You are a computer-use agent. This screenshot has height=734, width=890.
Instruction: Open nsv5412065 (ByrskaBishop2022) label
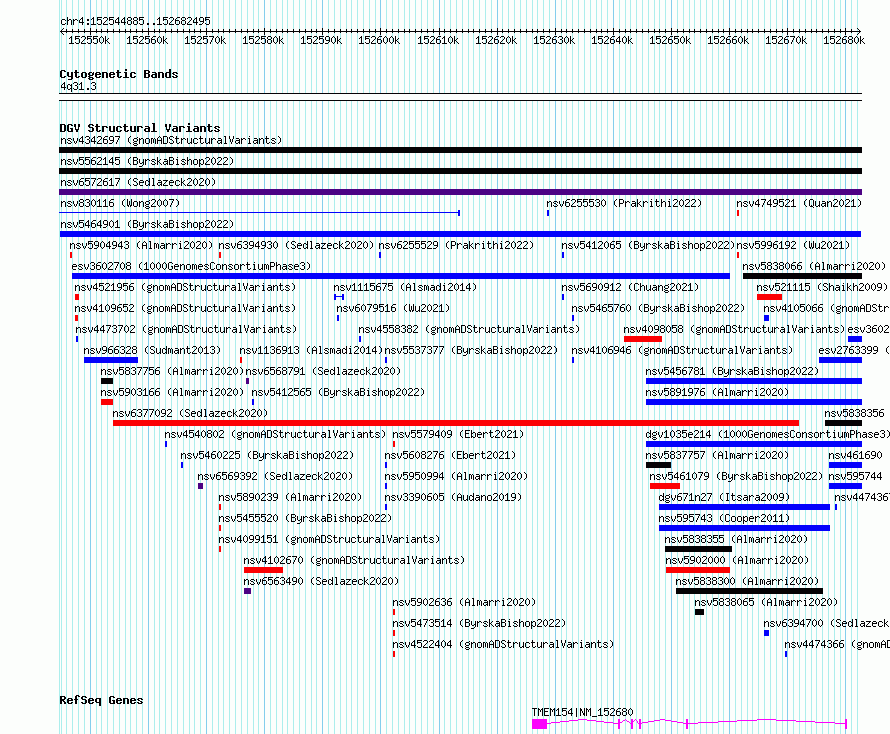648,245
